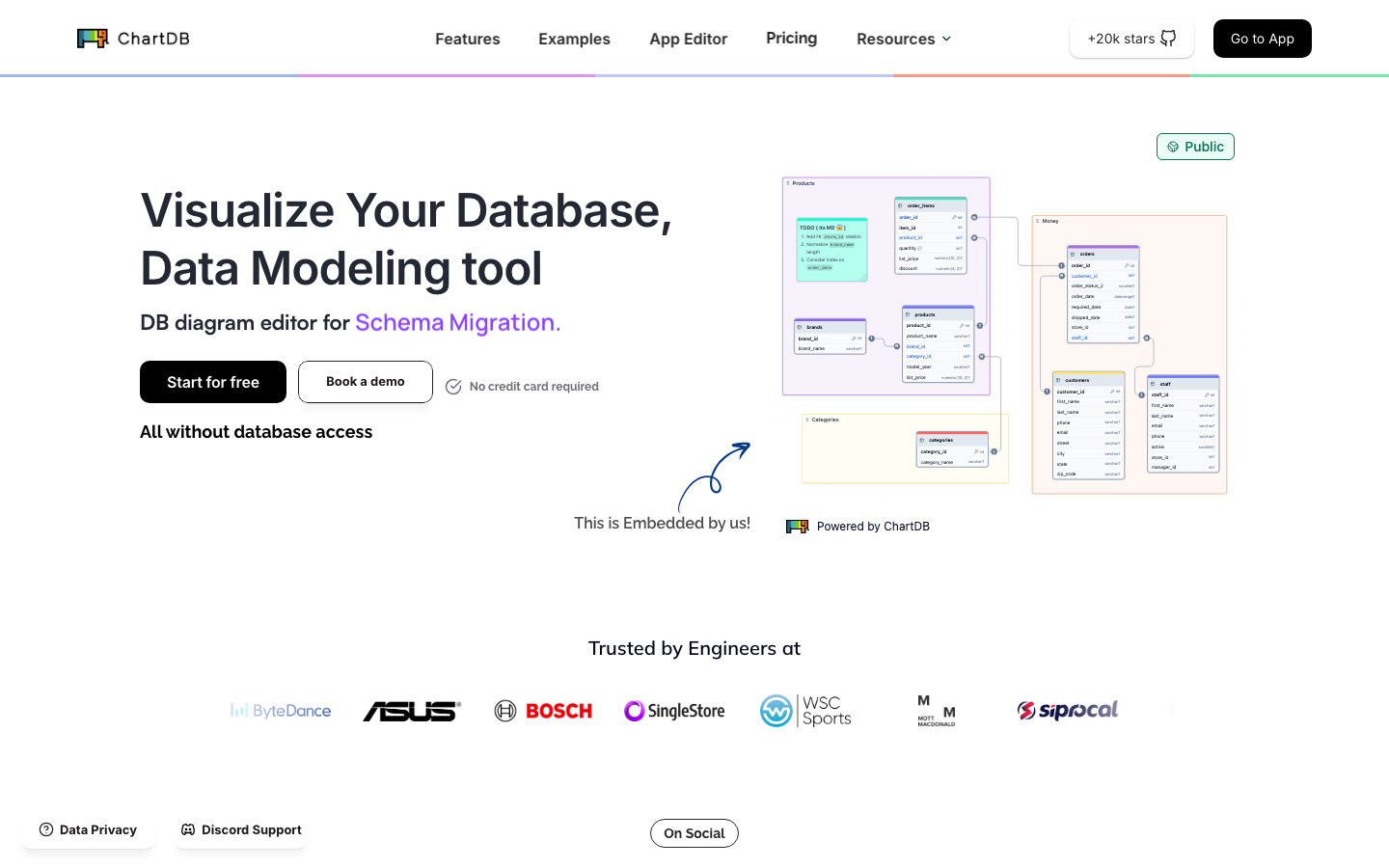The height and width of the screenshot is (868, 1389).
Task: Click the Discord icon on Discord Support
Action: pos(188,829)
